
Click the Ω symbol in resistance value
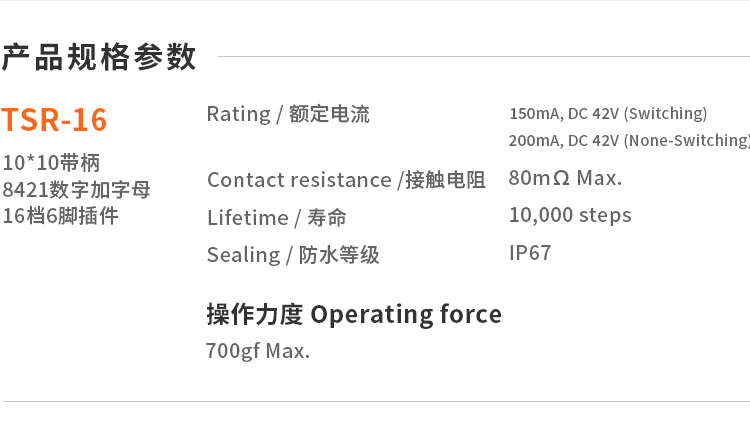(x=561, y=179)
